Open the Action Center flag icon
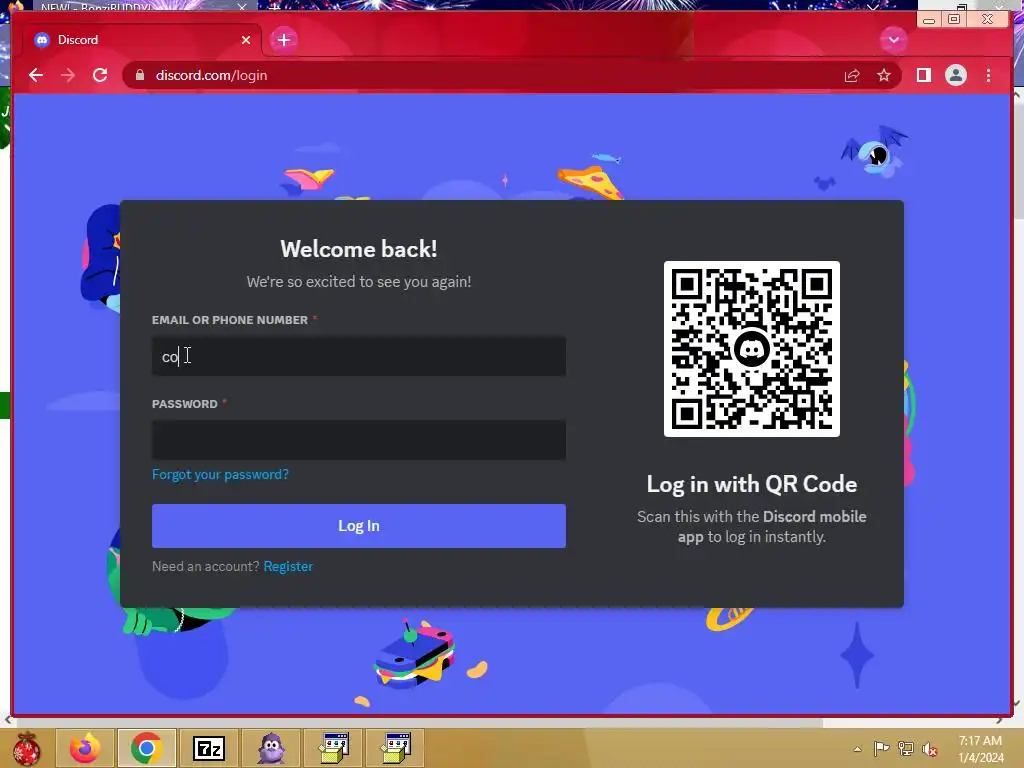This screenshot has width=1024, height=768. tap(881, 748)
